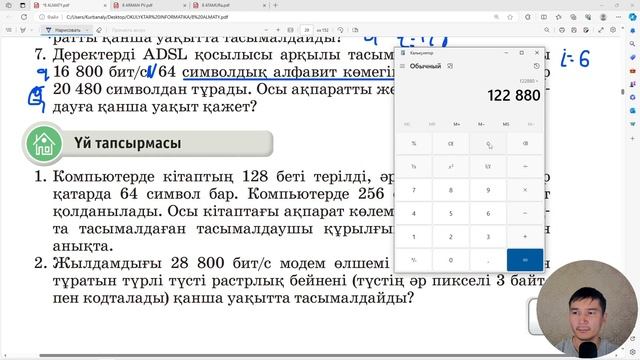Viewport: 640px width, 360px height.
Task: Enter PDF full screen mode
Action: 601,30
